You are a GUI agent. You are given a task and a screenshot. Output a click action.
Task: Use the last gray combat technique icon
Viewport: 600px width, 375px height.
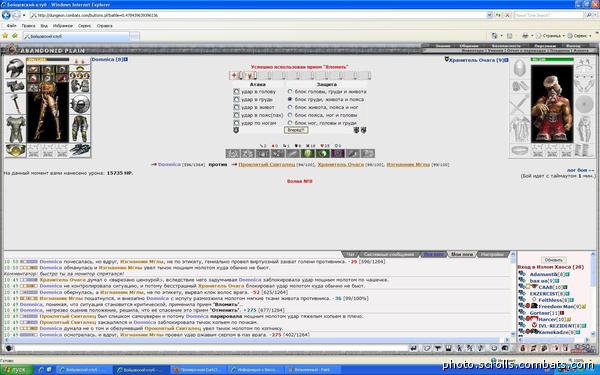tap(368, 153)
